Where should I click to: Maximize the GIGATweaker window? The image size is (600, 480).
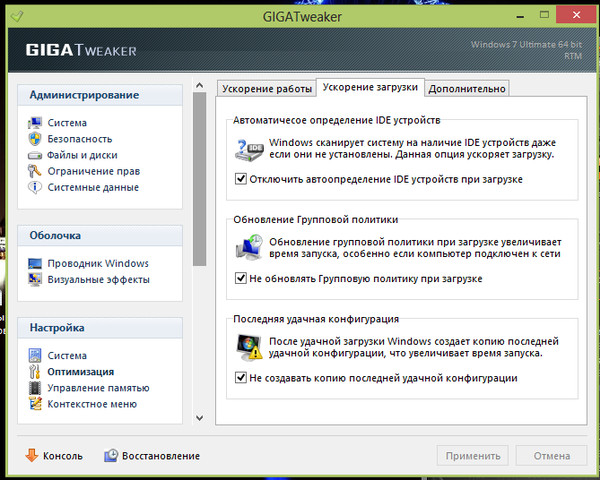point(544,15)
